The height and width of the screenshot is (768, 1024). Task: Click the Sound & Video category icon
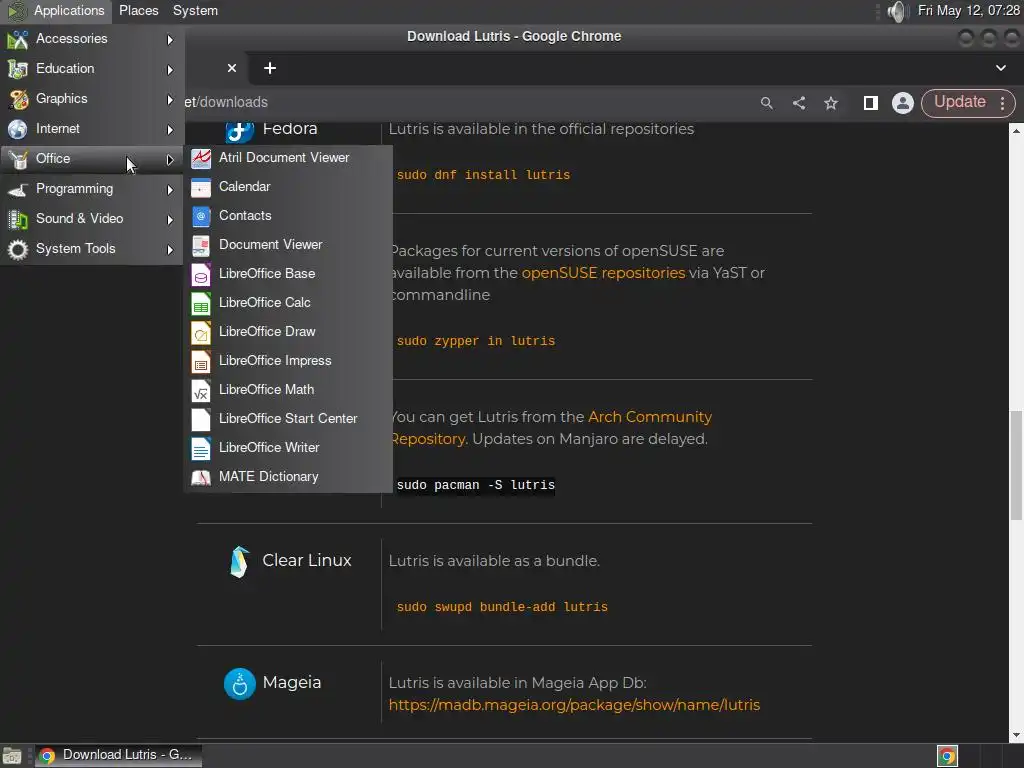click(18, 219)
